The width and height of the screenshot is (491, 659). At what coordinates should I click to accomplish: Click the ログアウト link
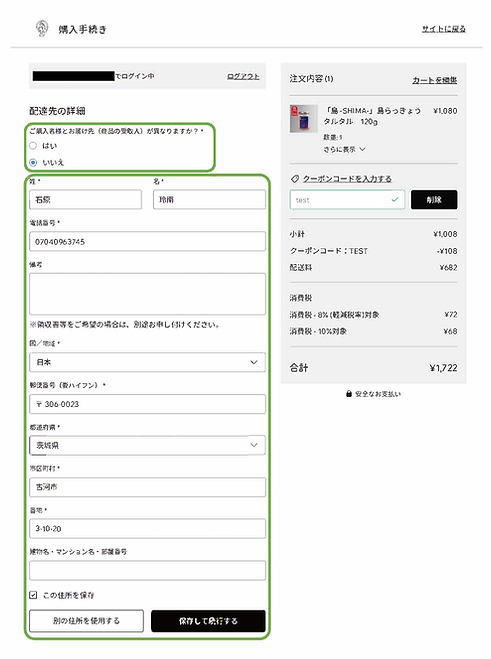[x=243, y=76]
